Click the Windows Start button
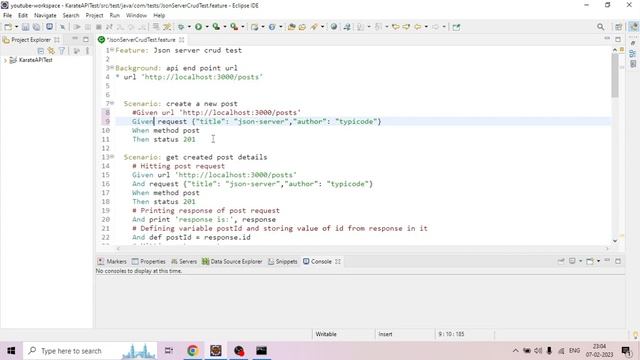Image resolution: width=640 pixels, height=360 pixels. tap(11, 351)
